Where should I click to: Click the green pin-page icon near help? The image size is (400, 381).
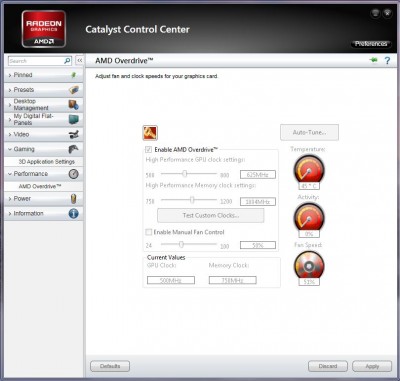(x=374, y=60)
